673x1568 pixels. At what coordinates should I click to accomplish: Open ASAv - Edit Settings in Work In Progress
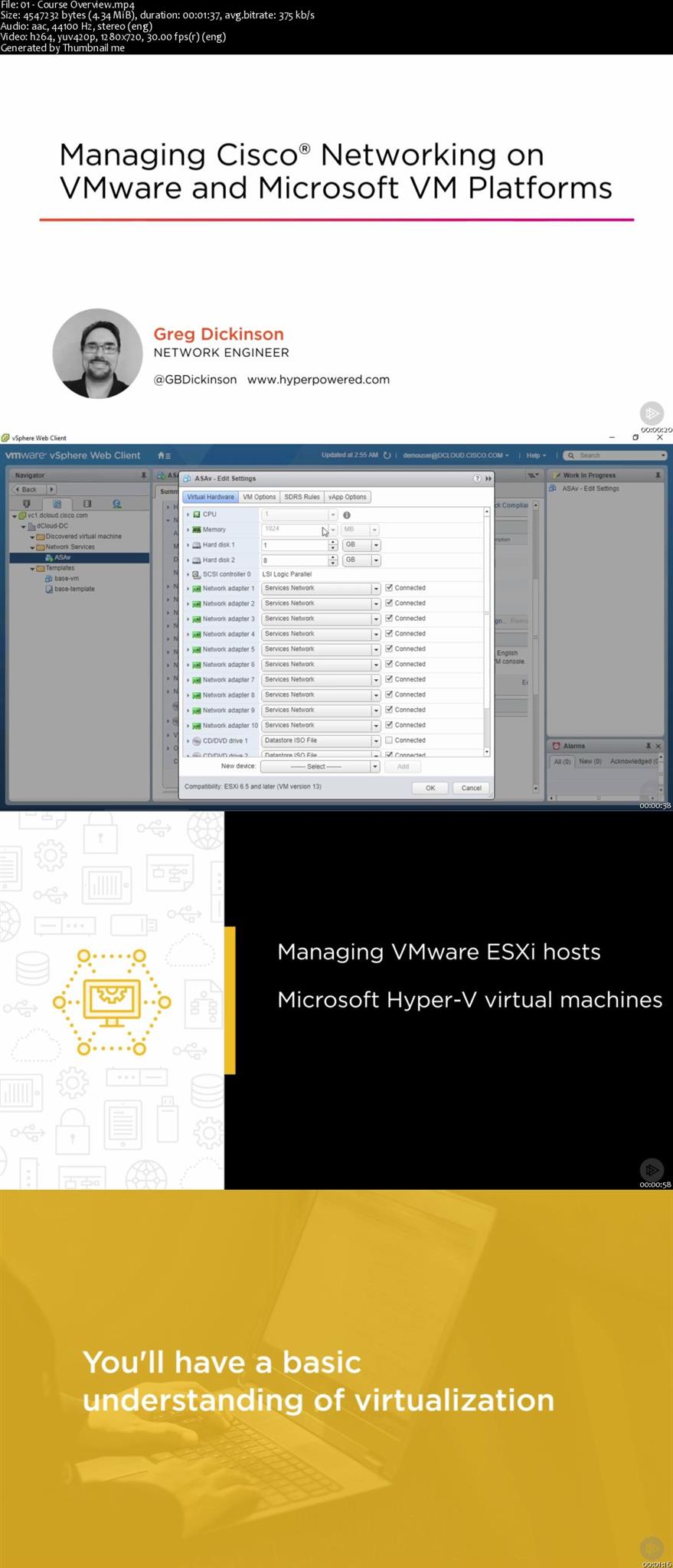click(x=590, y=488)
